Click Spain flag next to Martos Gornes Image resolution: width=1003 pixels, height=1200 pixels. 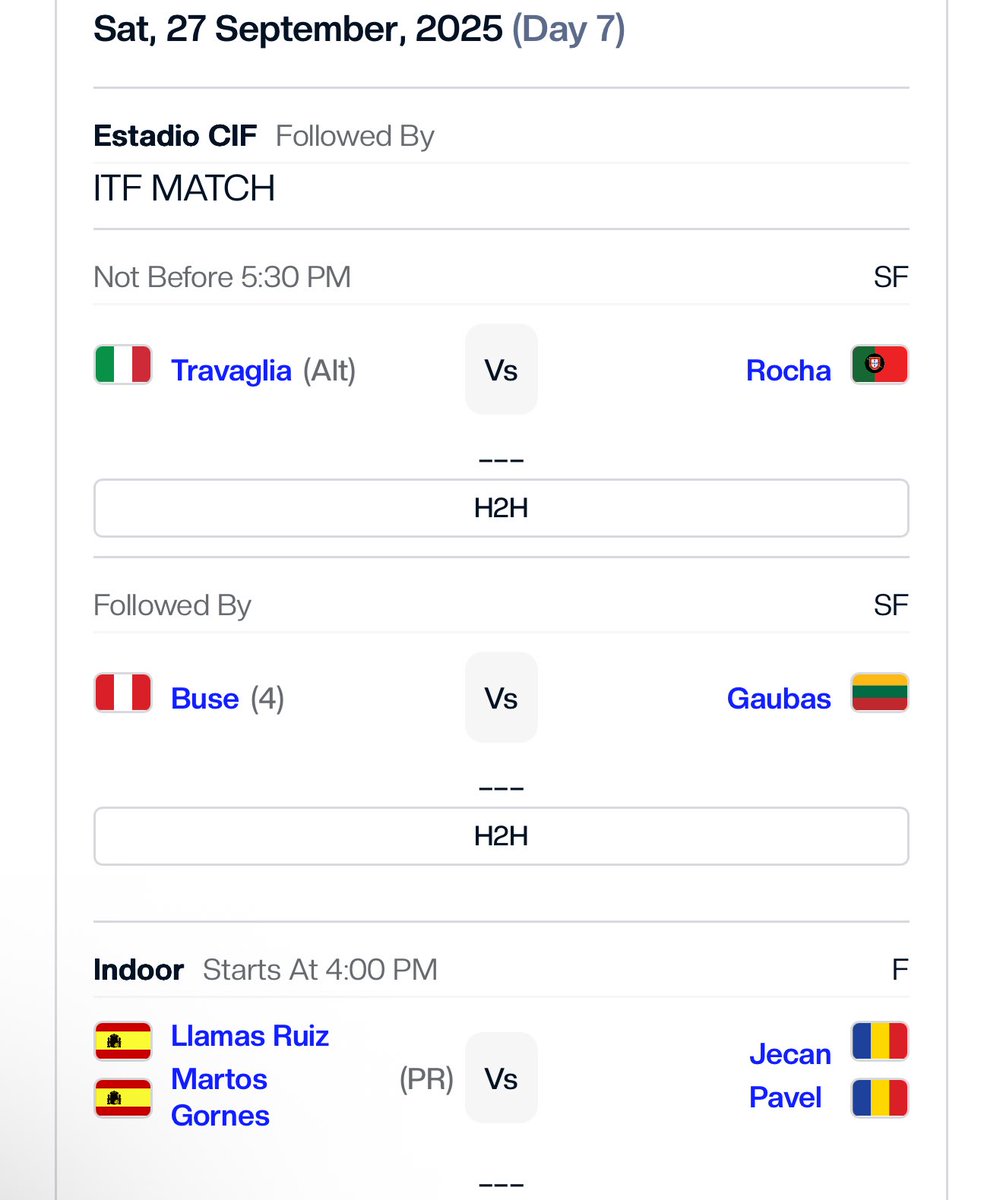(123, 1098)
